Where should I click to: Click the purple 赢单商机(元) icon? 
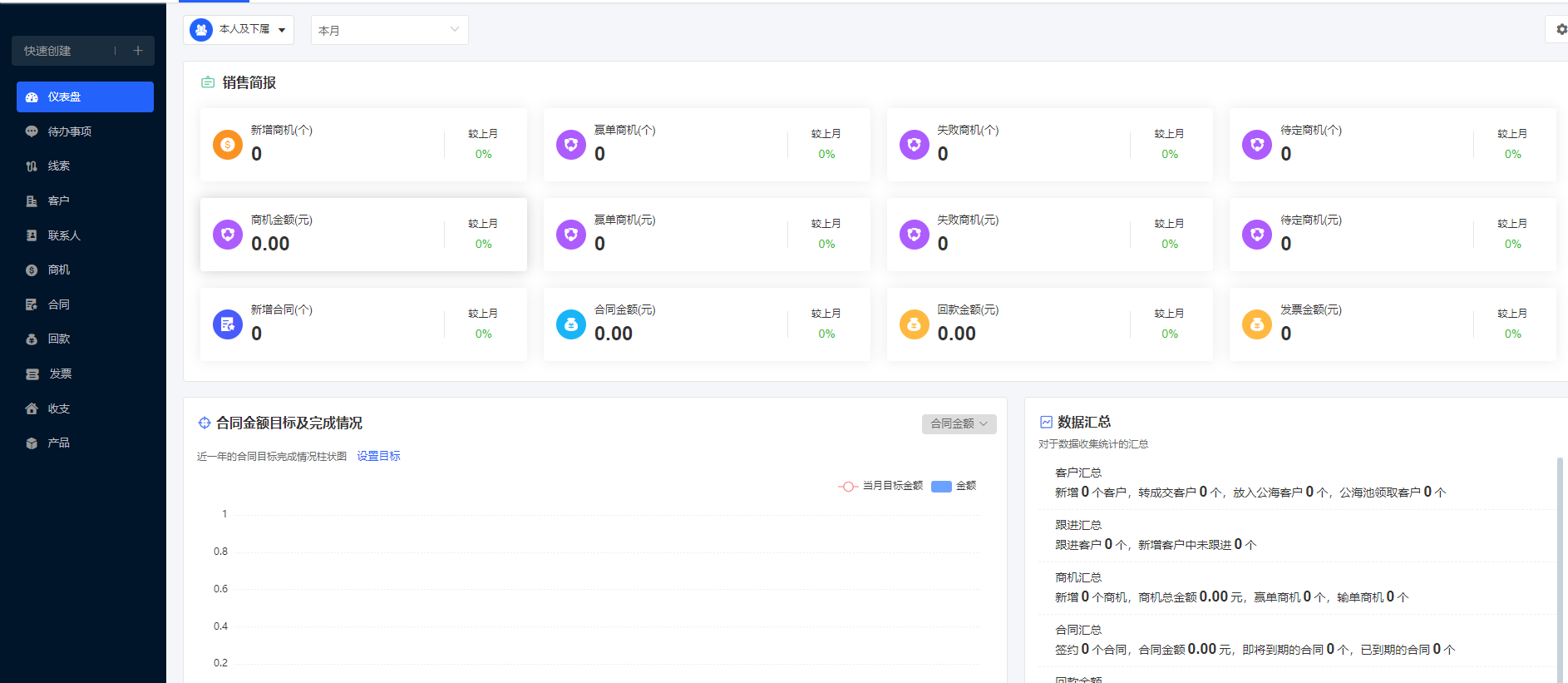point(571,235)
